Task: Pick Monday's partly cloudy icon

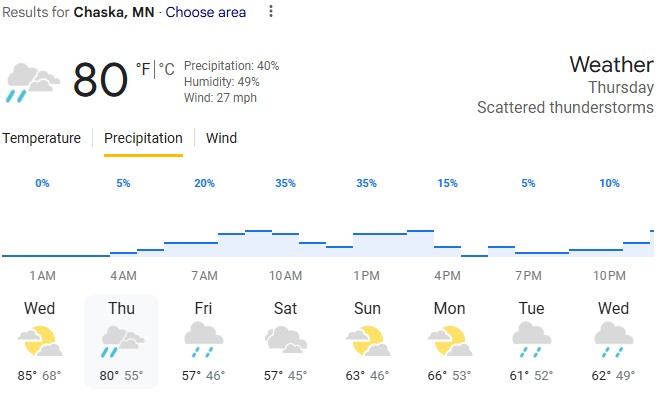Action: point(450,341)
